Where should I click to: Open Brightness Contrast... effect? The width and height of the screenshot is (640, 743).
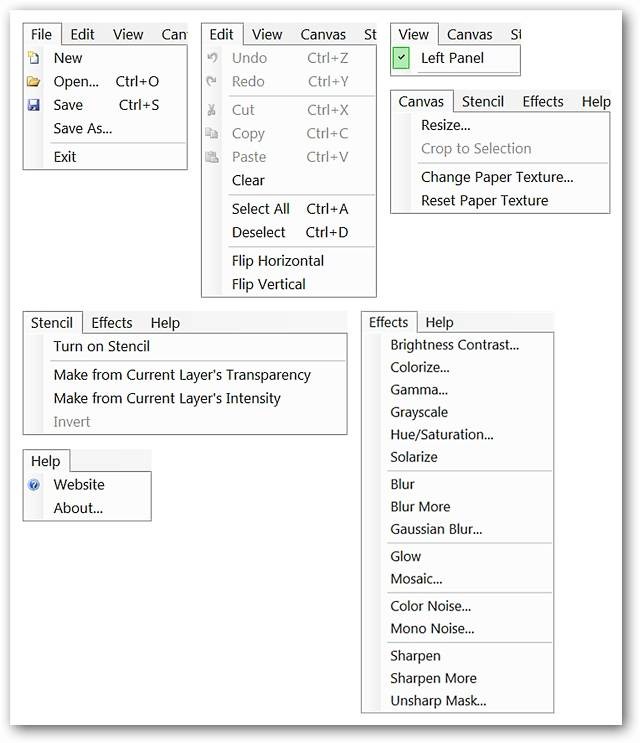point(455,345)
